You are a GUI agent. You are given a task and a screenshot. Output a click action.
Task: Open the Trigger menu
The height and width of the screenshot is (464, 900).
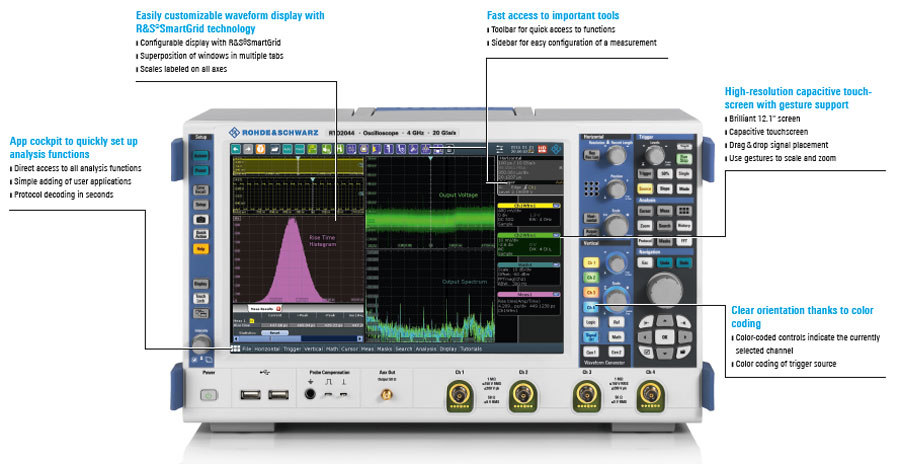pos(292,349)
